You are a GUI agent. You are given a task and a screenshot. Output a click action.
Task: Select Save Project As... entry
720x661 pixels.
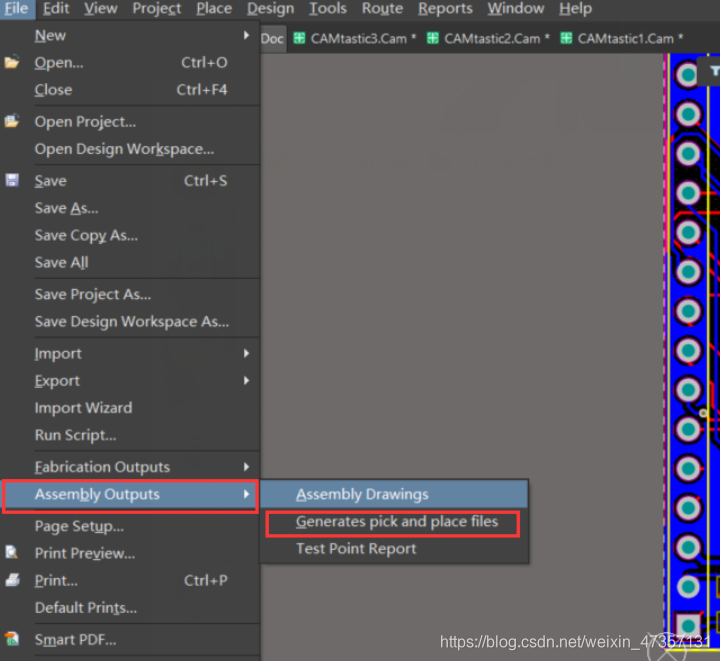(130, 294)
